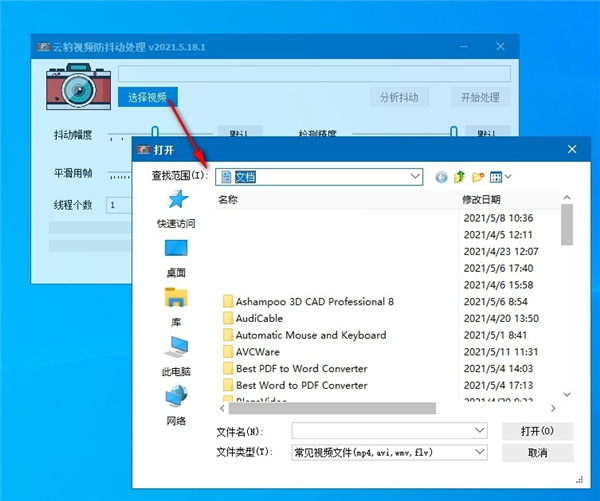
Task: Expand the 文件名 dropdown arrow
Action: (x=480, y=431)
